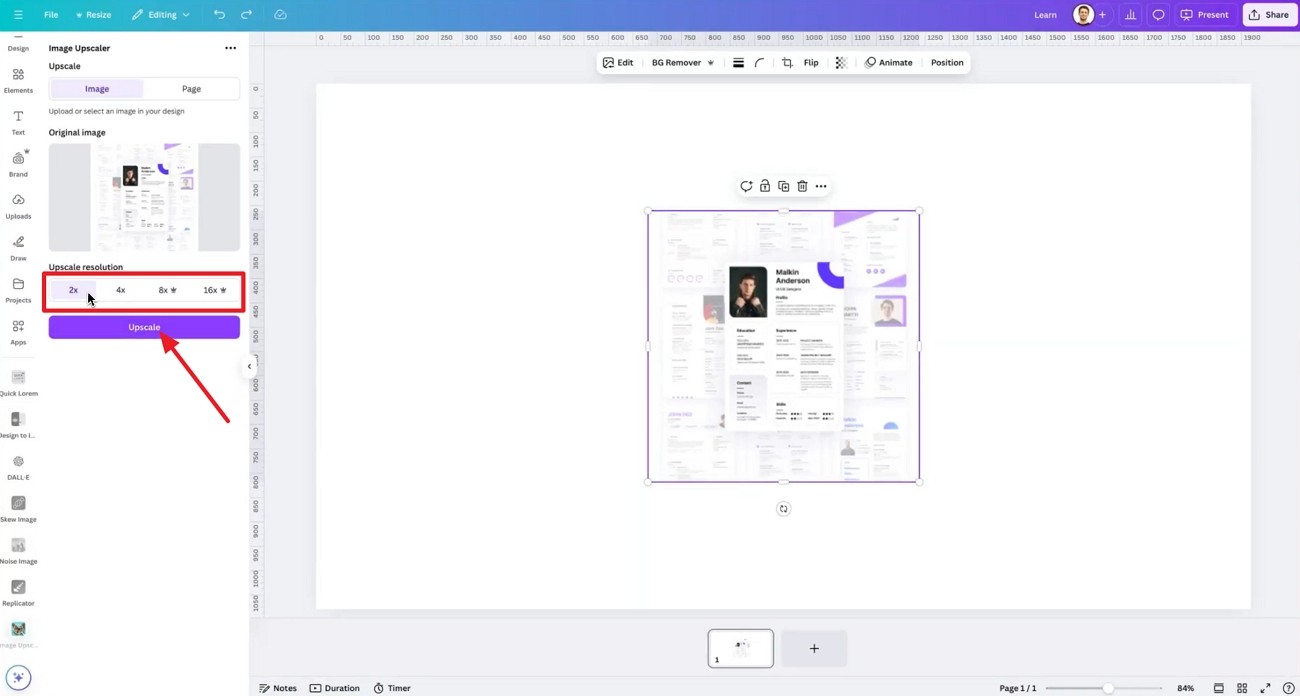Open the user profile avatar
Screen dimensions: 1300x696
tap(1083, 15)
